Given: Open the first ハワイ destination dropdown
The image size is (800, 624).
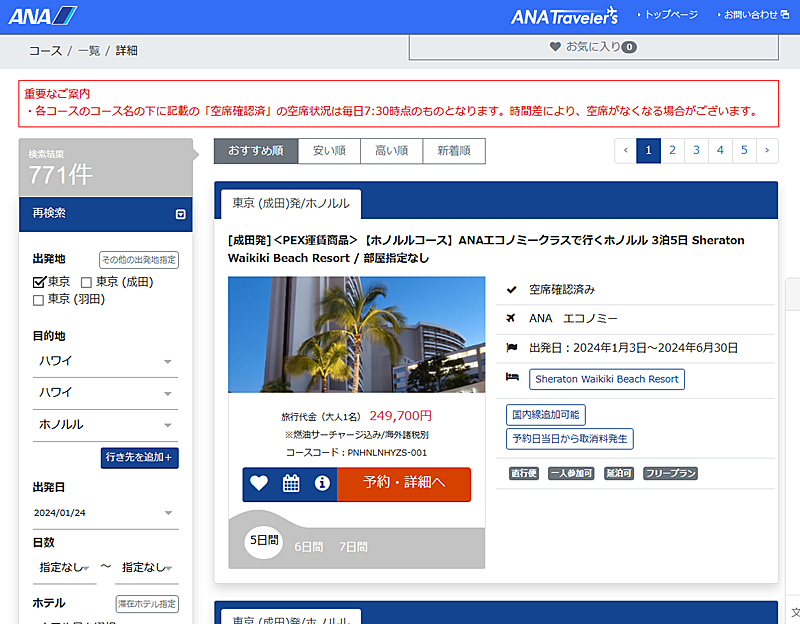Looking at the screenshot, I should (x=106, y=361).
